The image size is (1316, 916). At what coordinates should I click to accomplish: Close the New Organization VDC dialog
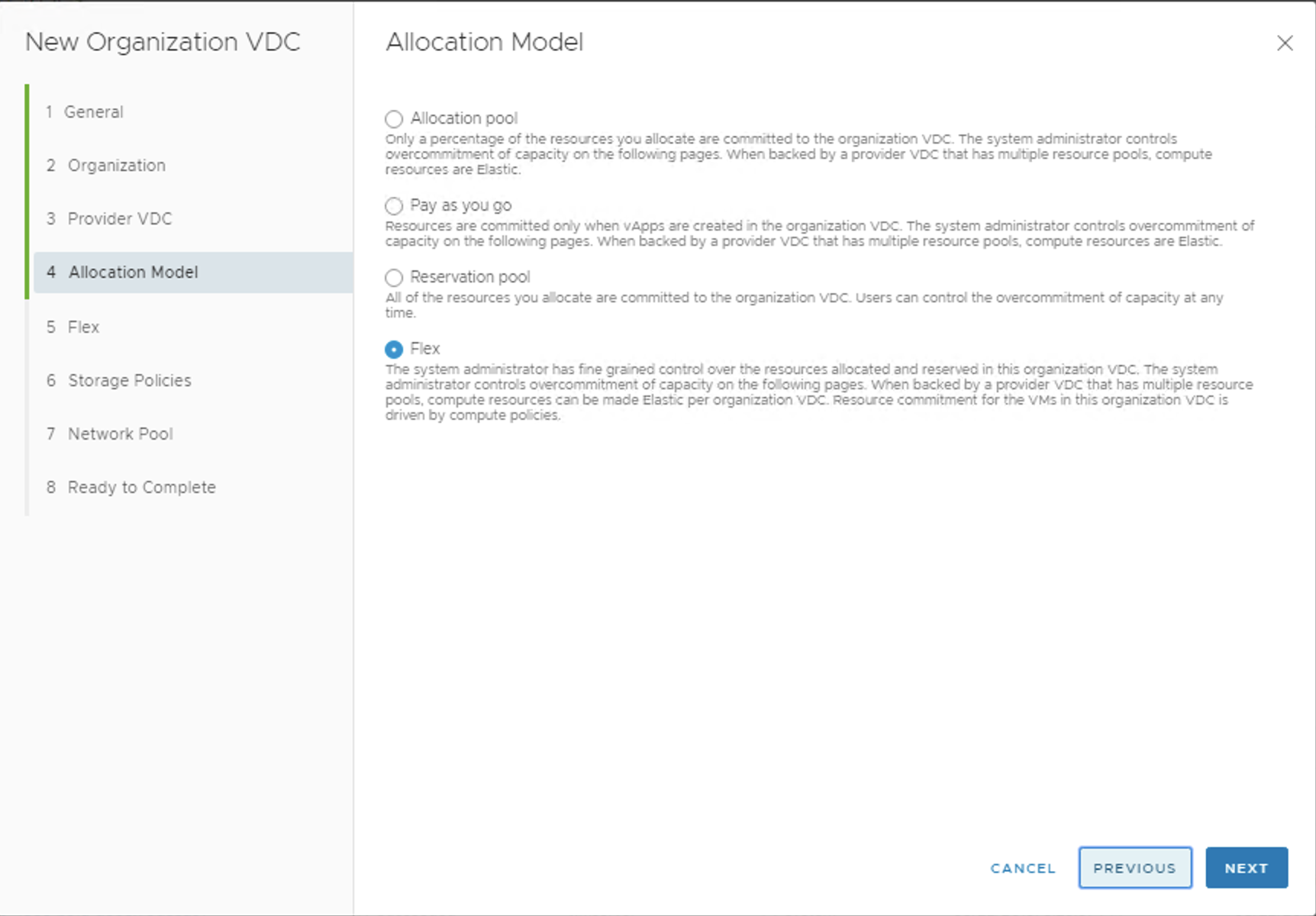(x=1285, y=44)
